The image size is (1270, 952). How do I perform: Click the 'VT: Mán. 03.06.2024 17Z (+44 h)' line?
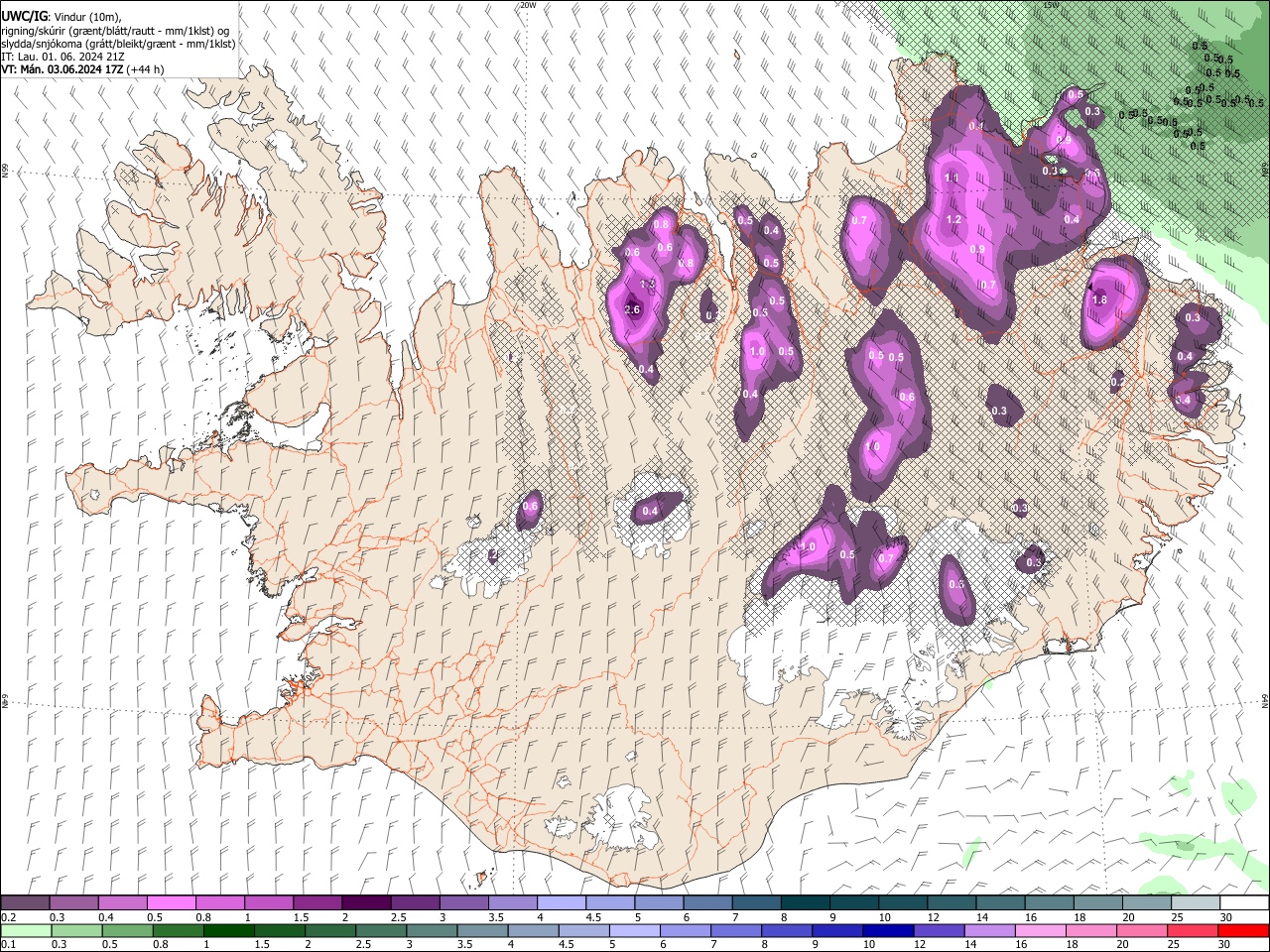click(83, 69)
